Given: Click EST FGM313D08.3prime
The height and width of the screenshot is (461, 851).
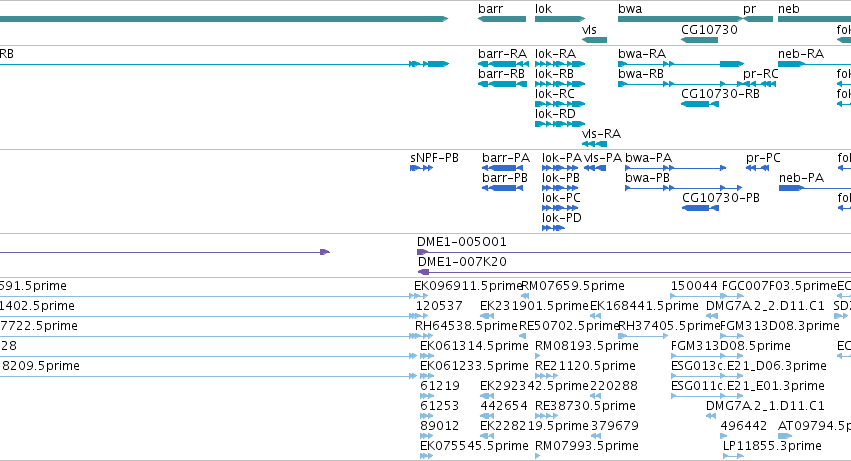Looking at the screenshot, I should click(x=732, y=337).
